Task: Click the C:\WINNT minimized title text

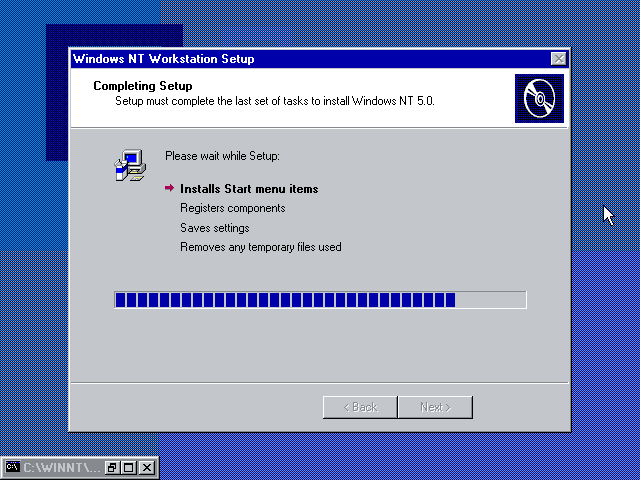Action: (61, 467)
